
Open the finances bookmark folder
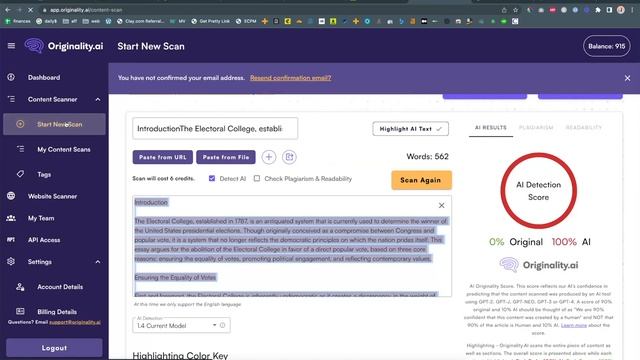coord(18,21)
